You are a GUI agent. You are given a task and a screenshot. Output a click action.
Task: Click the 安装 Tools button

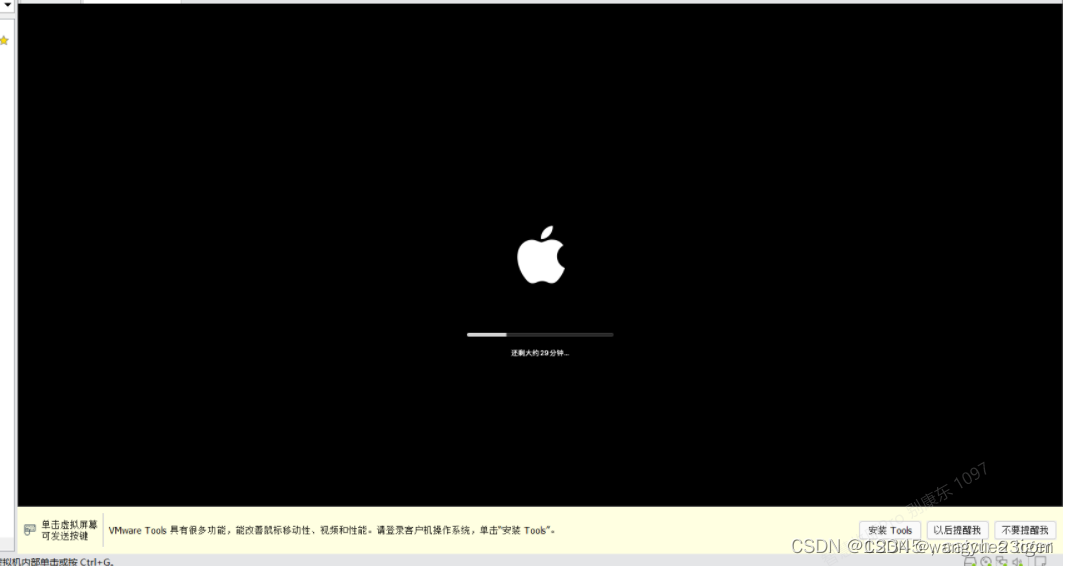890,530
